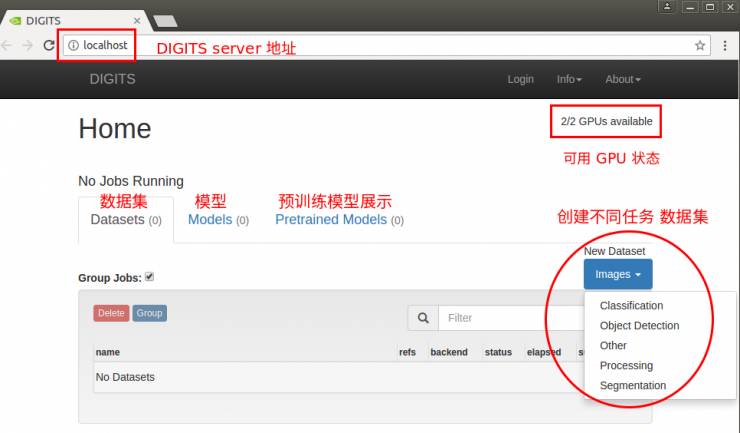Toggle the Group Jobs checkbox
The width and height of the screenshot is (740, 433).
[x=150, y=277]
